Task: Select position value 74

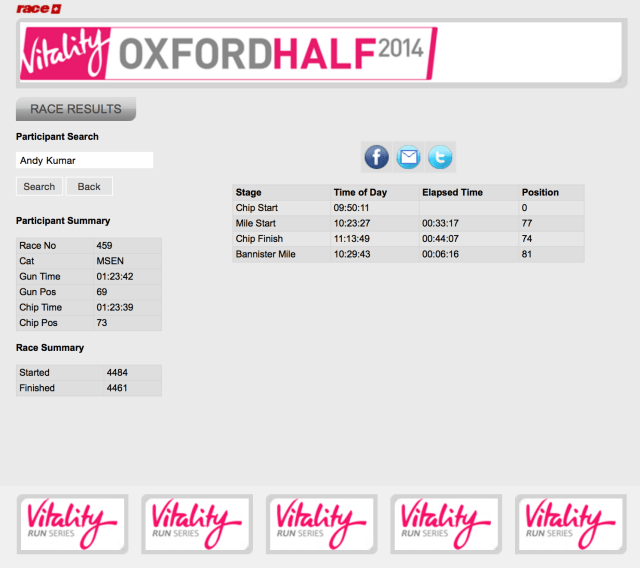Action: [x=527, y=239]
